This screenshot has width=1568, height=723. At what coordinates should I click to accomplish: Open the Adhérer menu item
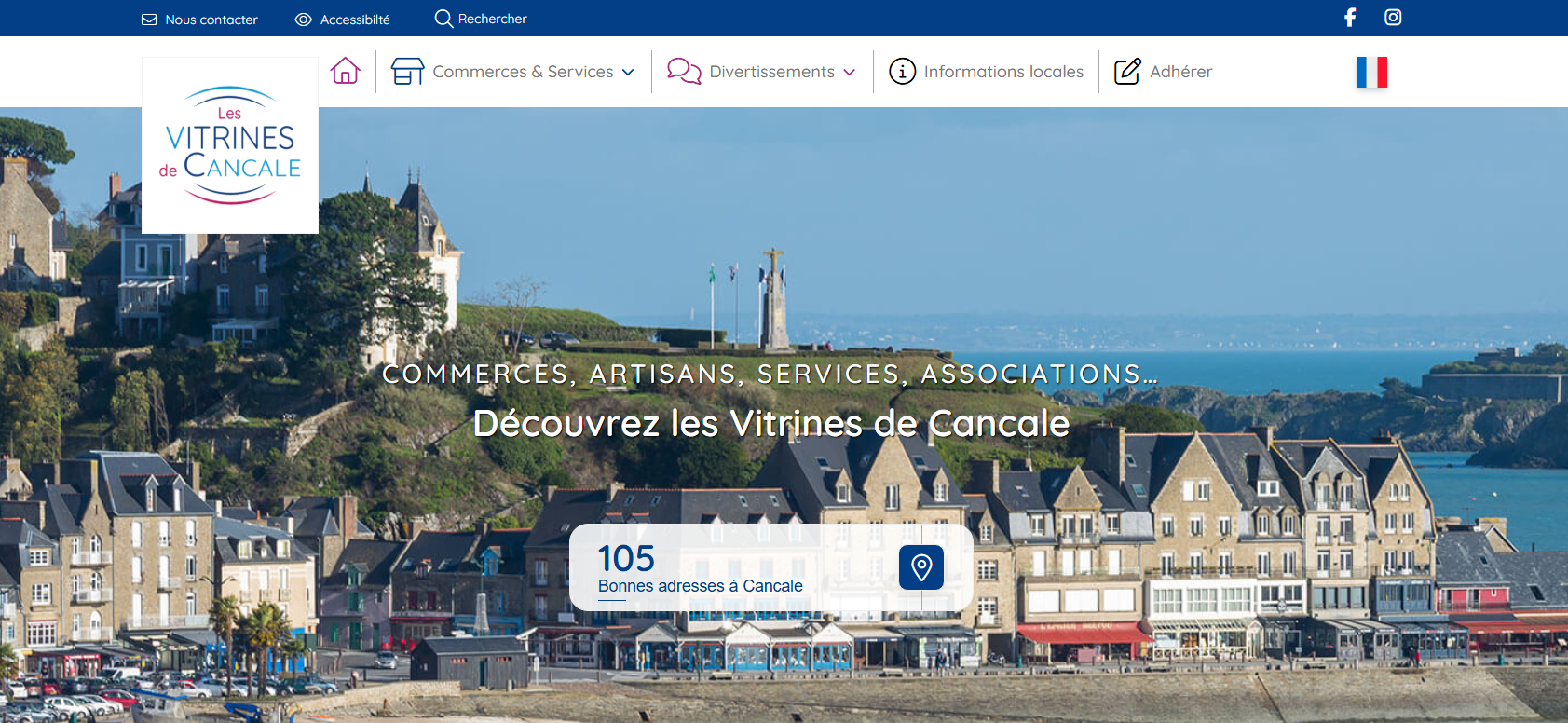coord(1180,72)
